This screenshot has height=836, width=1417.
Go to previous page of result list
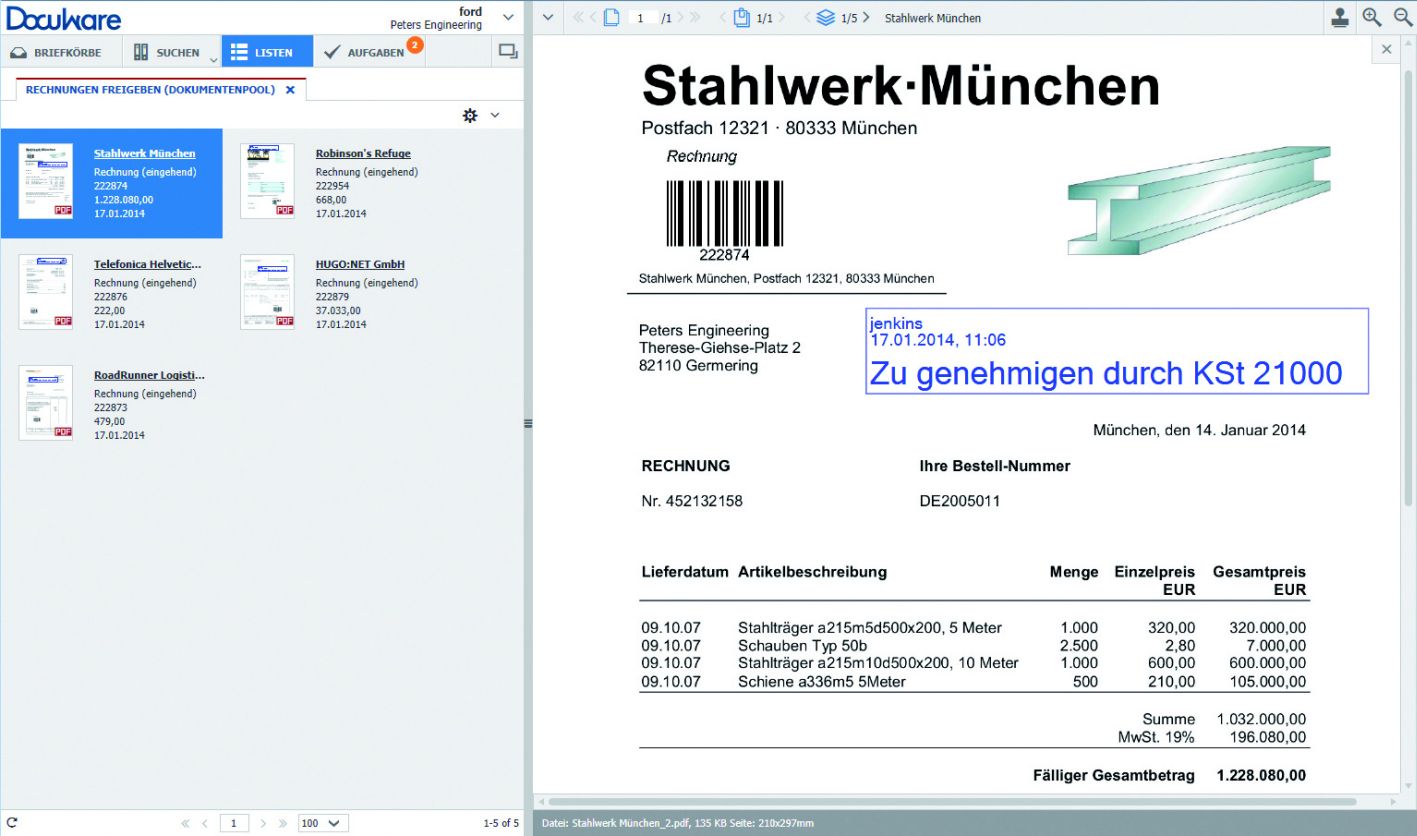coord(205,823)
